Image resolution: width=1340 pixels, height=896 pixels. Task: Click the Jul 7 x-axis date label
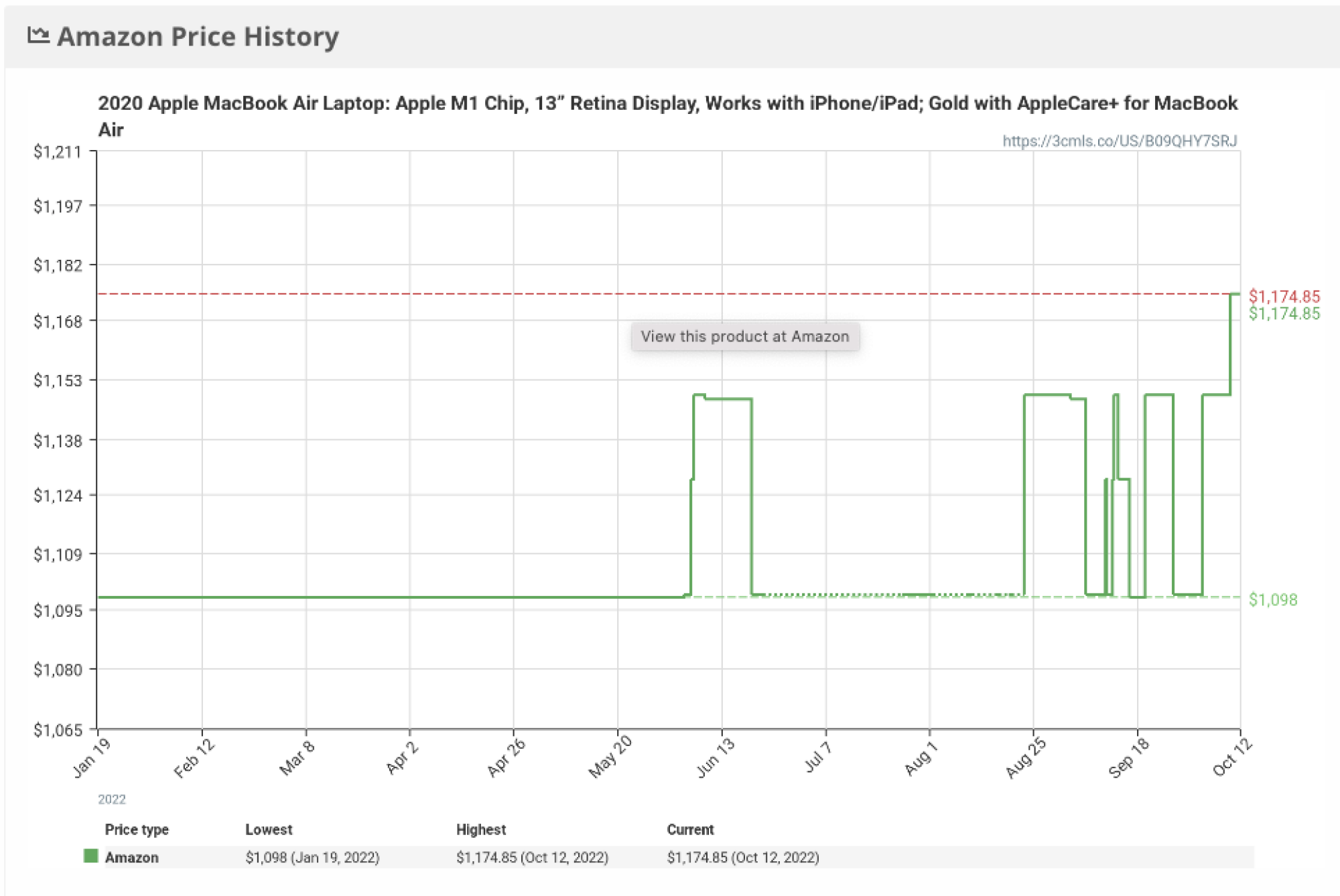click(x=817, y=757)
